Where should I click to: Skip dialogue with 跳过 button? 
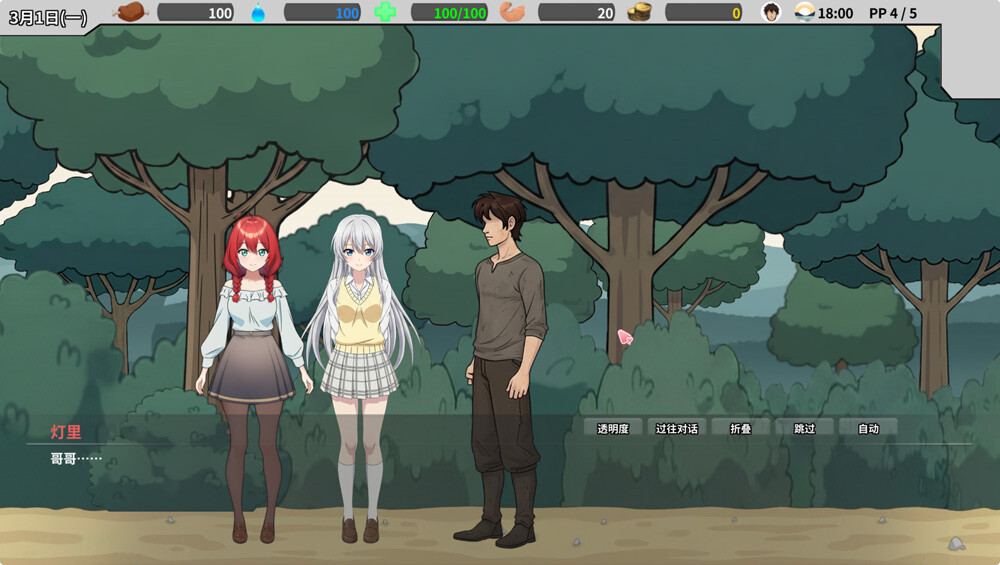tap(804, 429)
